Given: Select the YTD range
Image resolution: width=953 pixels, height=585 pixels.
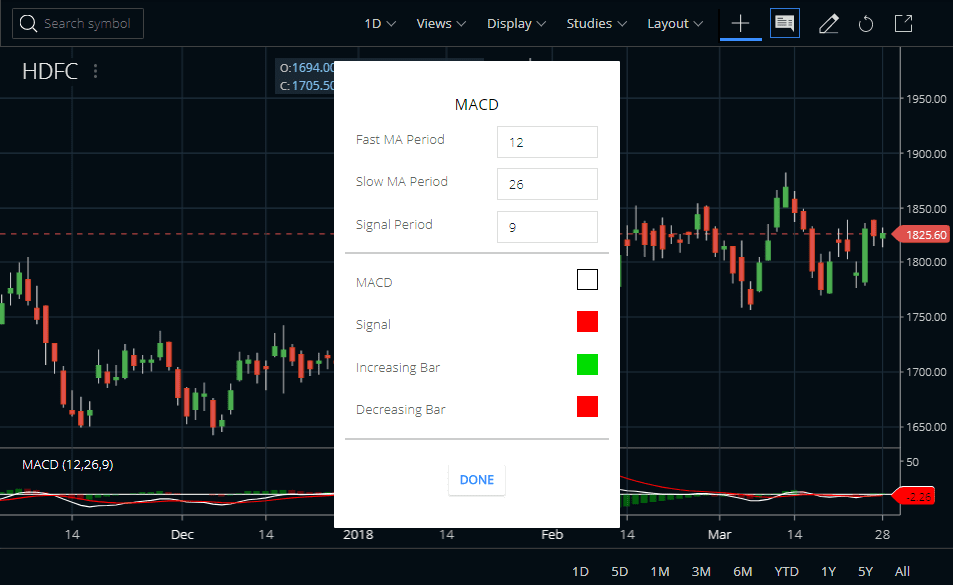Looking at the screenshot, I should pos(786,572).
